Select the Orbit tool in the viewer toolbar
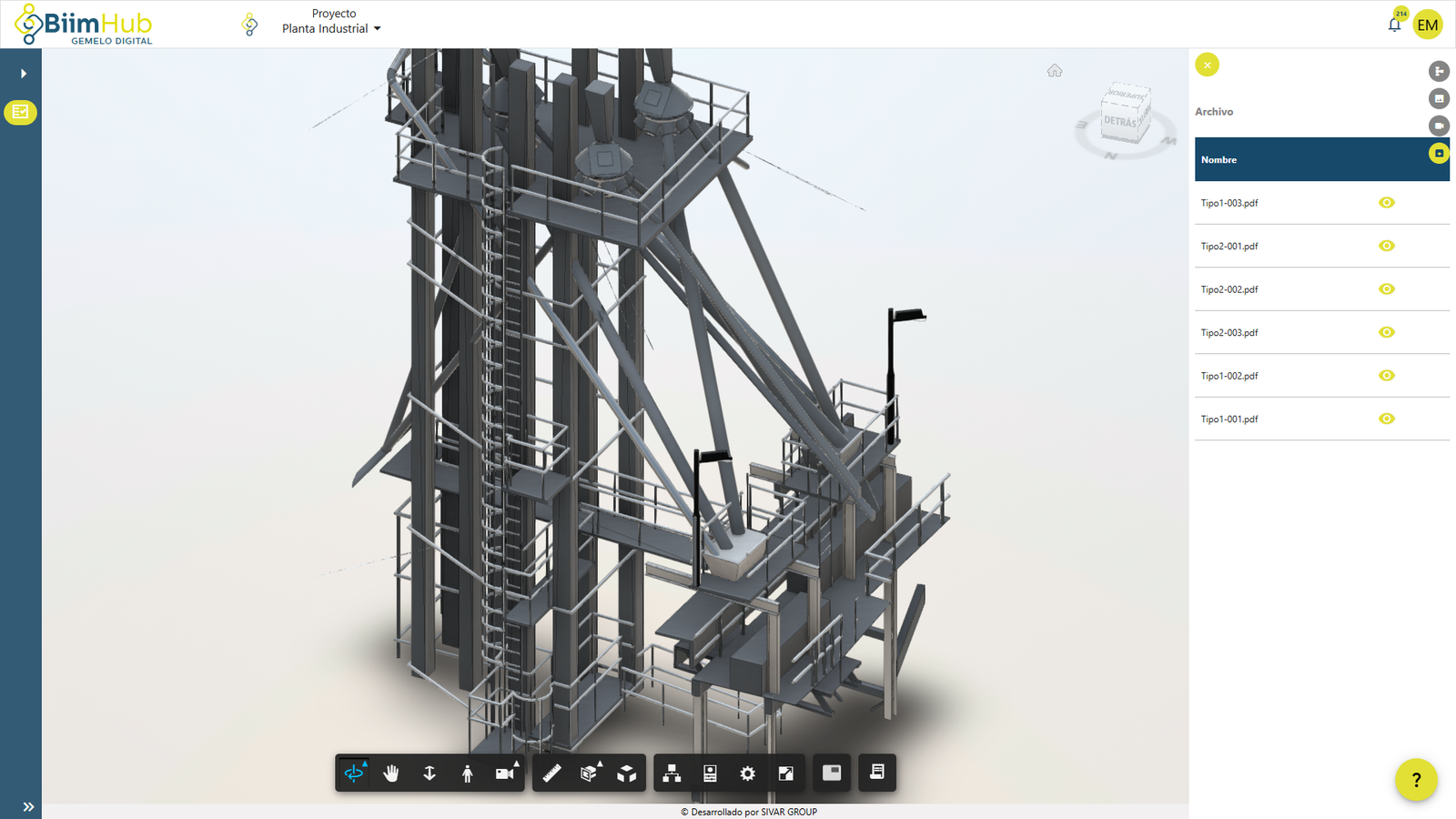 pos(354,773)
